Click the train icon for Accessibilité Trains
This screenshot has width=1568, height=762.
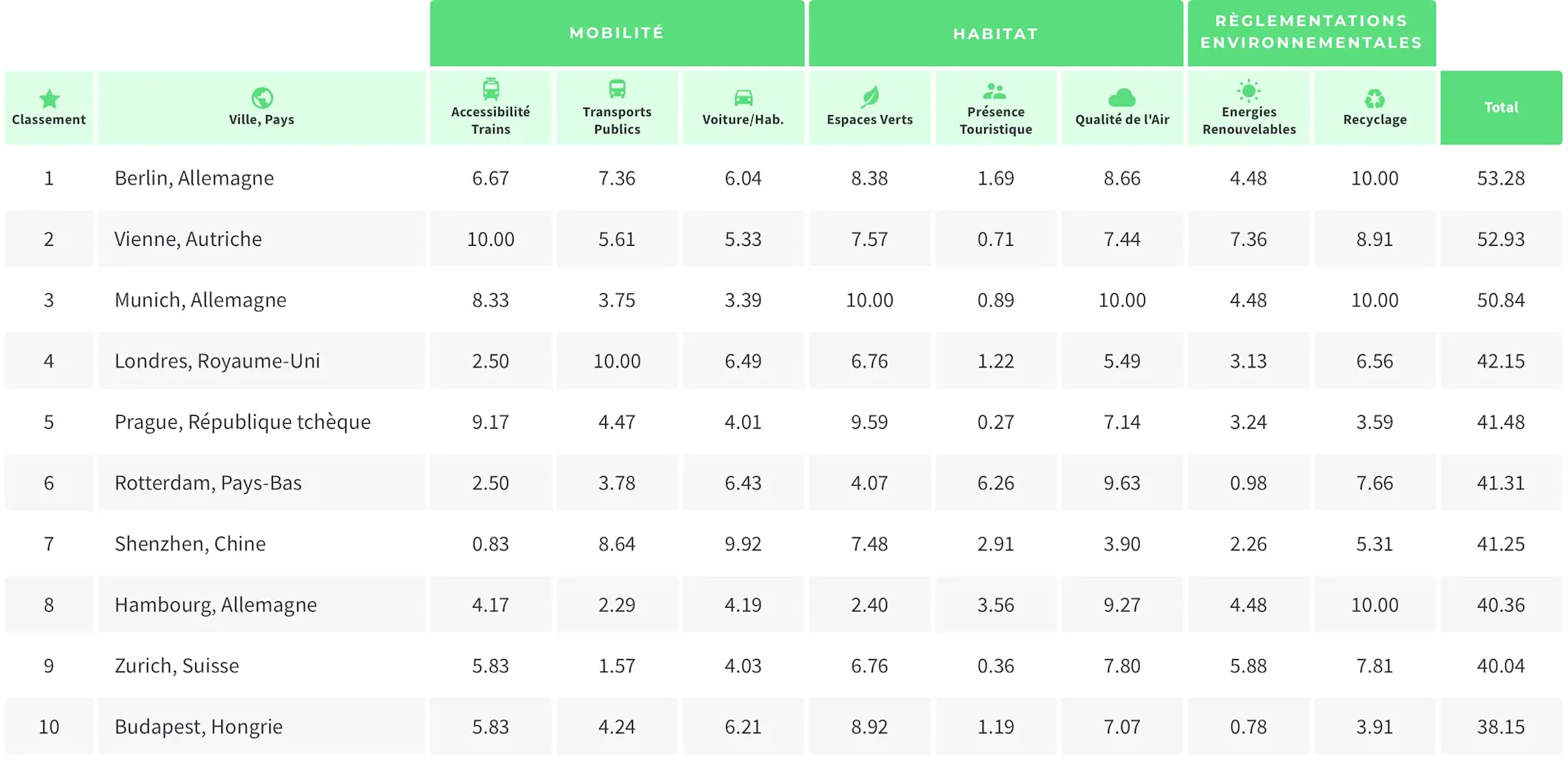(491, 88)
